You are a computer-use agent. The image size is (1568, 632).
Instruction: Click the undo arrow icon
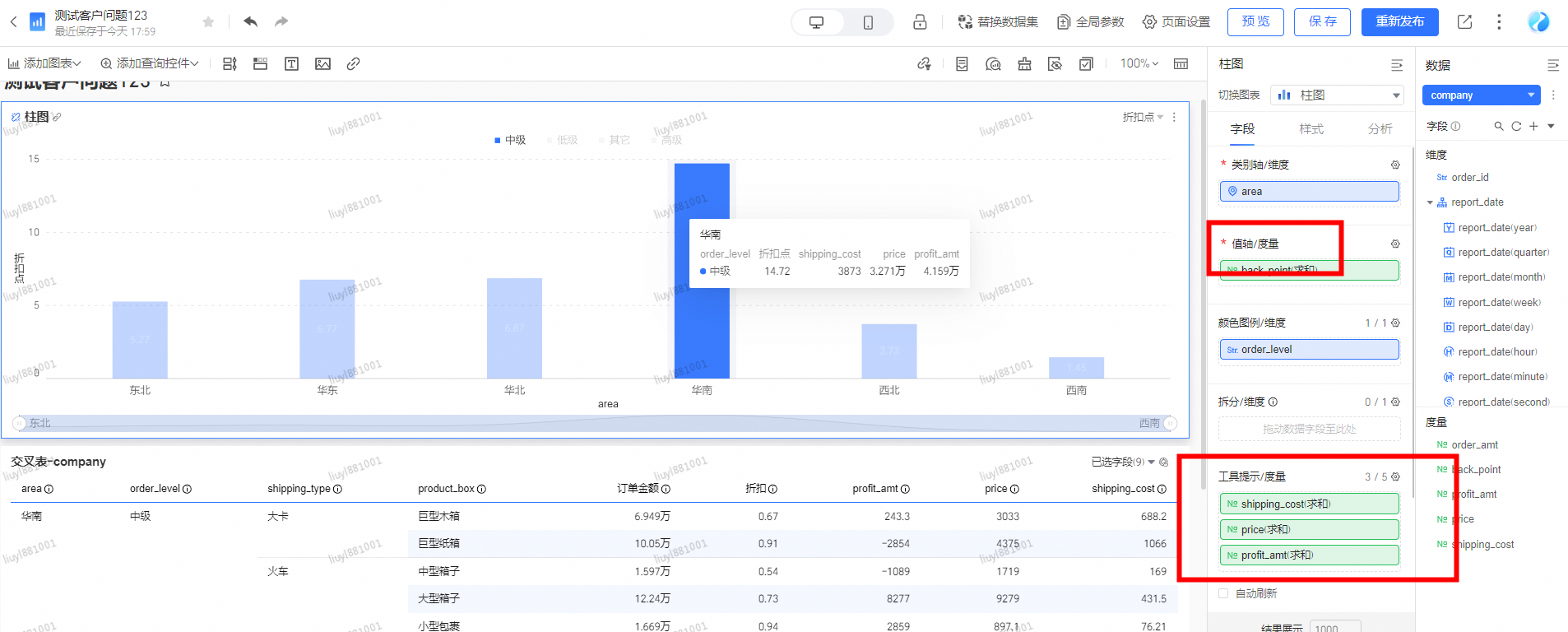coord(251,21)
